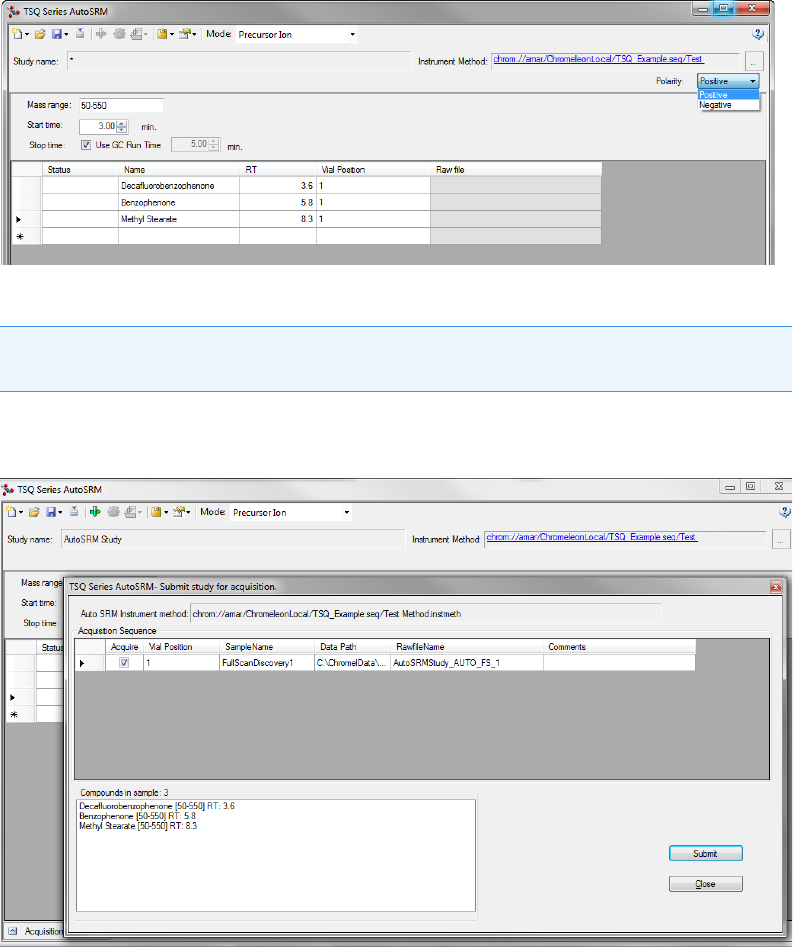793x947 pixels.
Task: Click Vial Position column header in compound table
Action: [373, 170]
